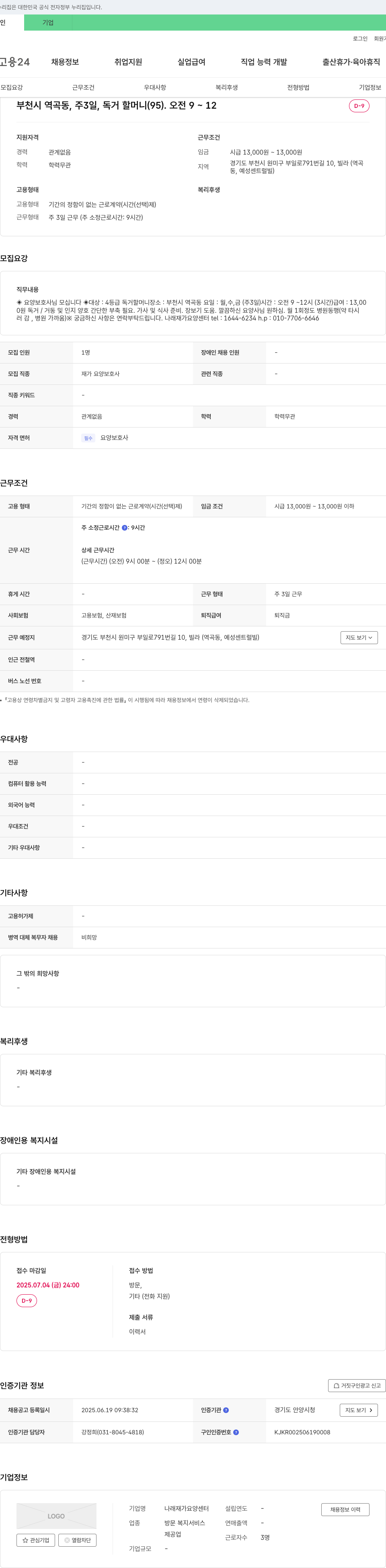Open 지도 보기 for 경기도 안양시청
386x1568 pixels.
(x=359, y=1410)
